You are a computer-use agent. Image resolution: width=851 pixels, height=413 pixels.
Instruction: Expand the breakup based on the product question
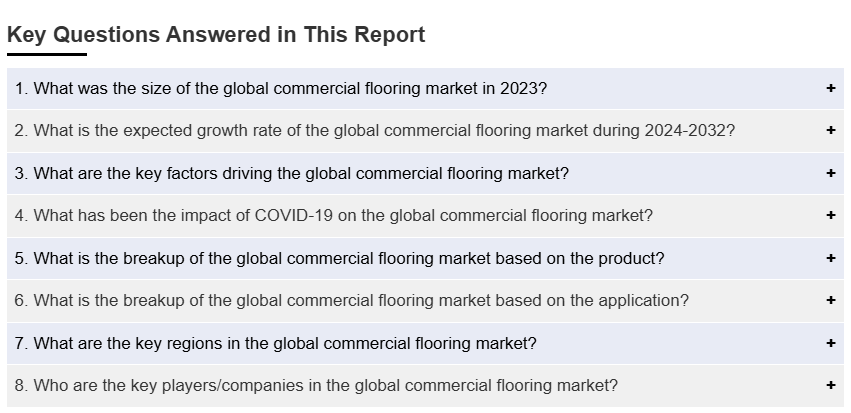[339, 258]
